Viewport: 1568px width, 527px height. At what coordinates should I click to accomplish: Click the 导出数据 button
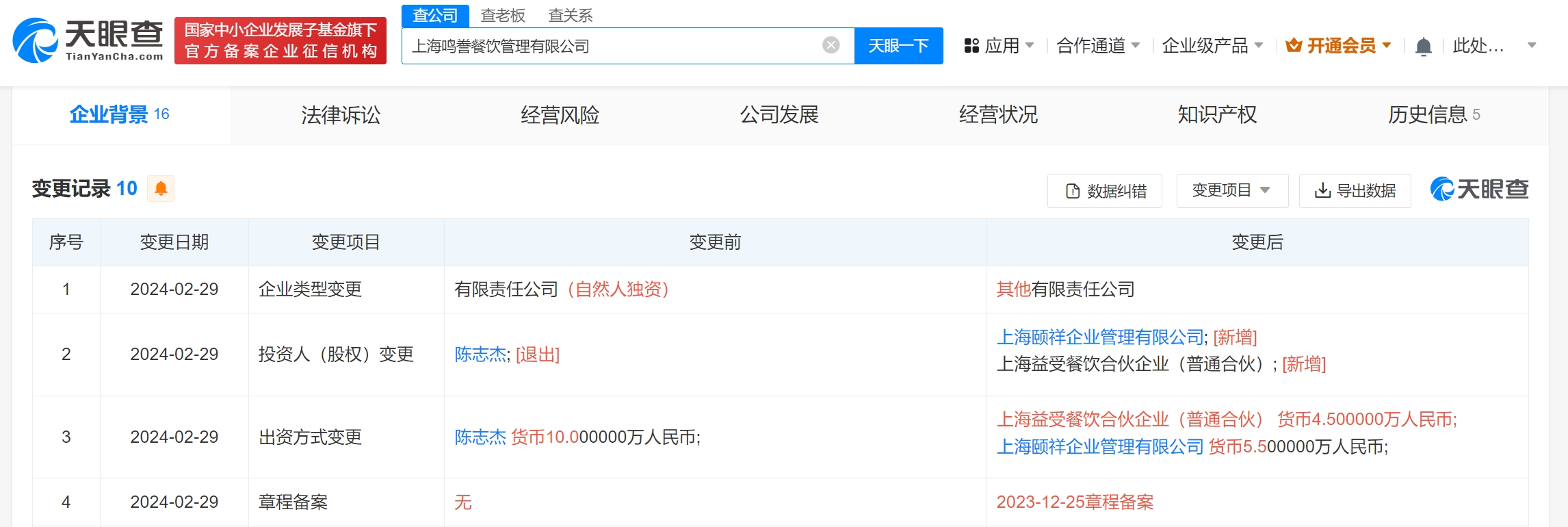tap(1355, 190)
